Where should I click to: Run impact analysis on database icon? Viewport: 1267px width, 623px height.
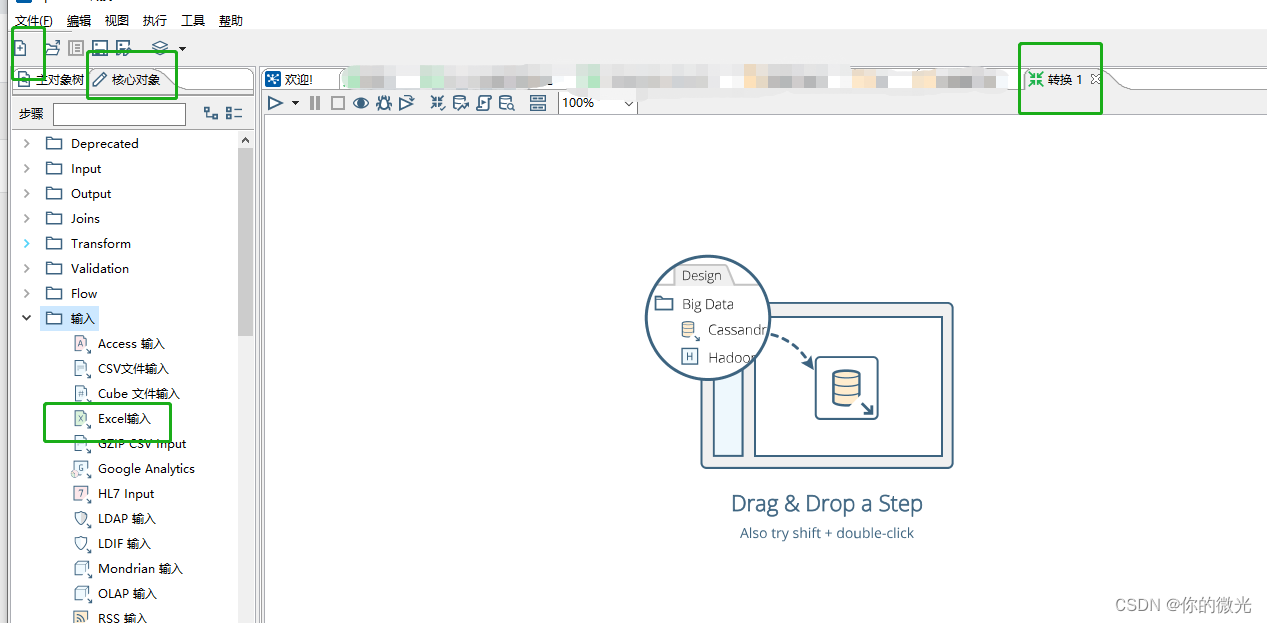(461, 103)
